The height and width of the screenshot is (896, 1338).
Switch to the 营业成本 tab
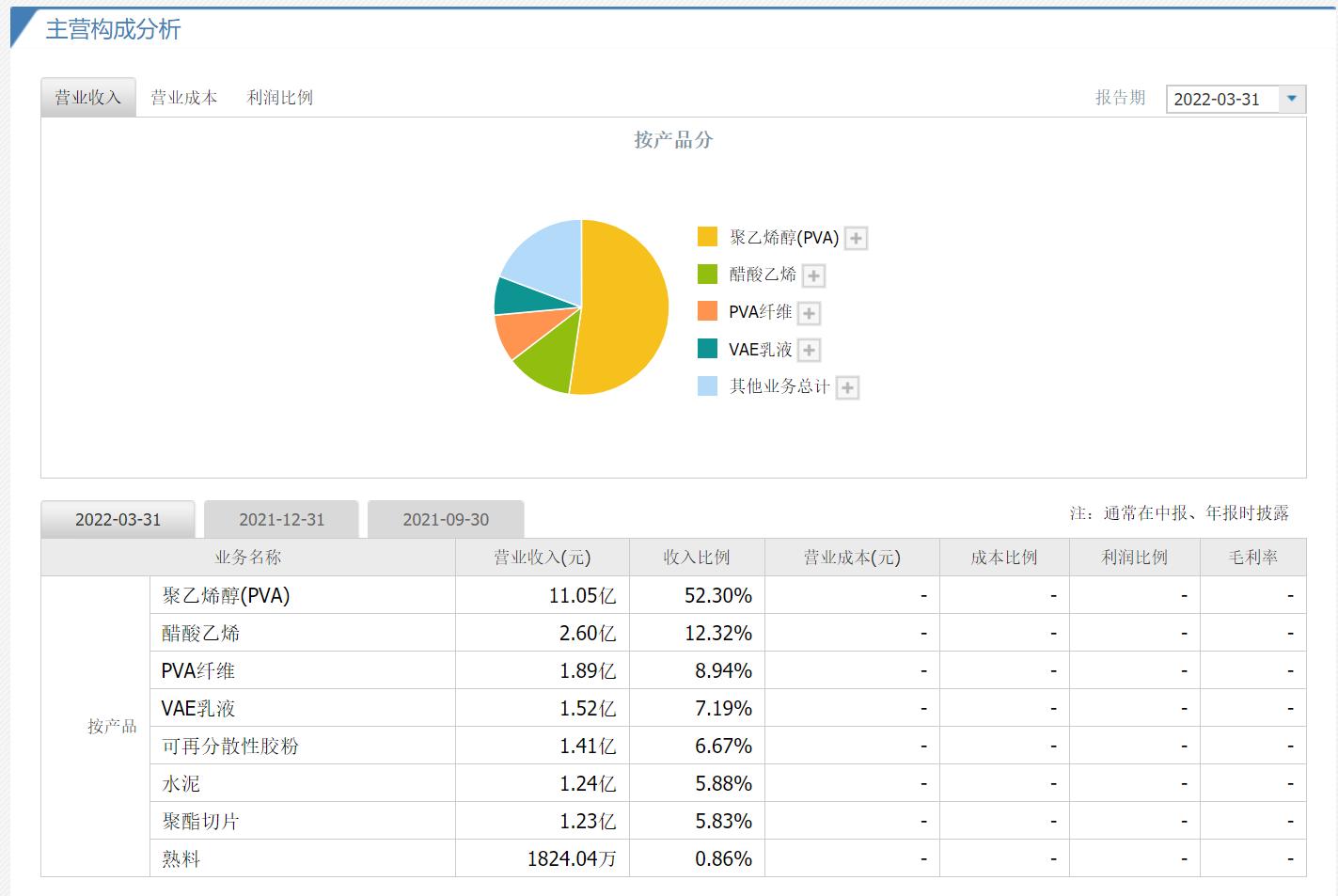pos(184,98)
